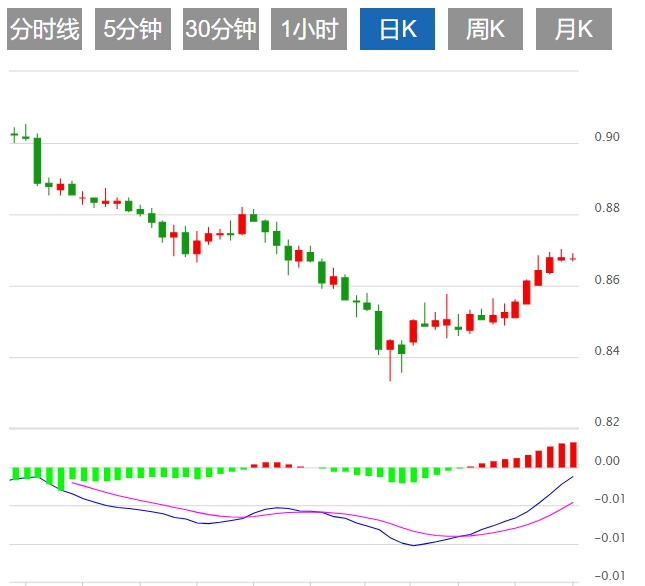Select the rightmost candlestick on the chart

pos(573,257)
